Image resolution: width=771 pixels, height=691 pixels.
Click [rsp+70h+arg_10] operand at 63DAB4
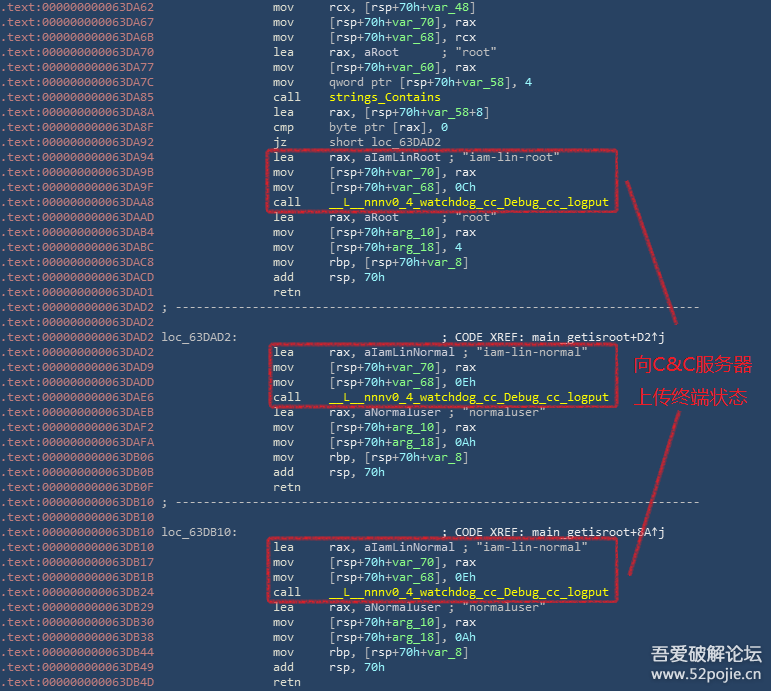point(385,232)
